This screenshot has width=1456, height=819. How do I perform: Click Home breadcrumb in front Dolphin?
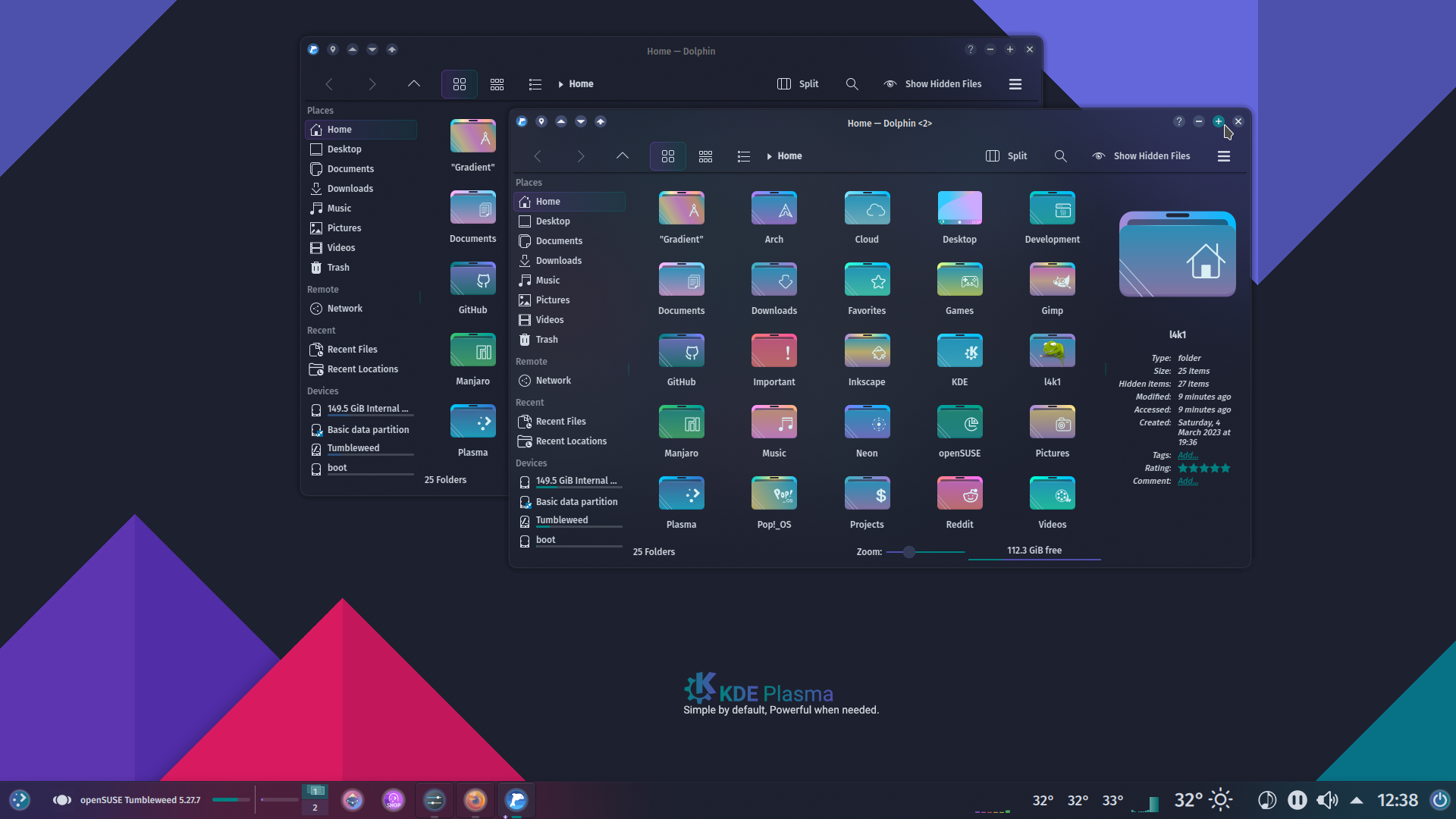pos(789,156)
